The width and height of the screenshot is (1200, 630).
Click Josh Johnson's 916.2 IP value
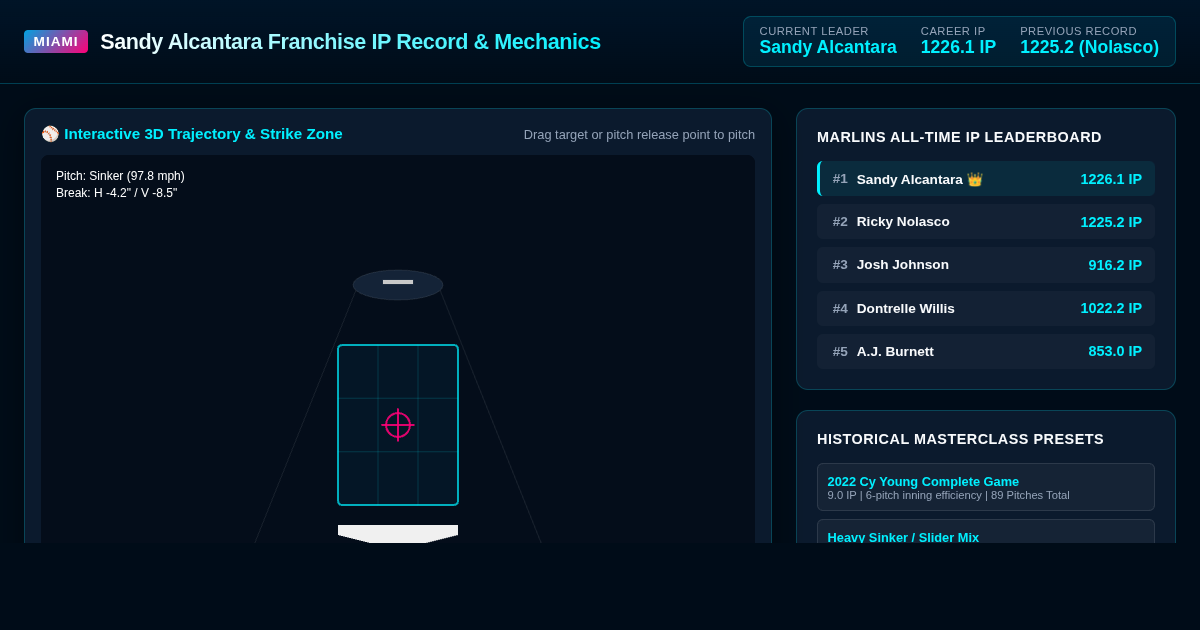click(1115, 265)
